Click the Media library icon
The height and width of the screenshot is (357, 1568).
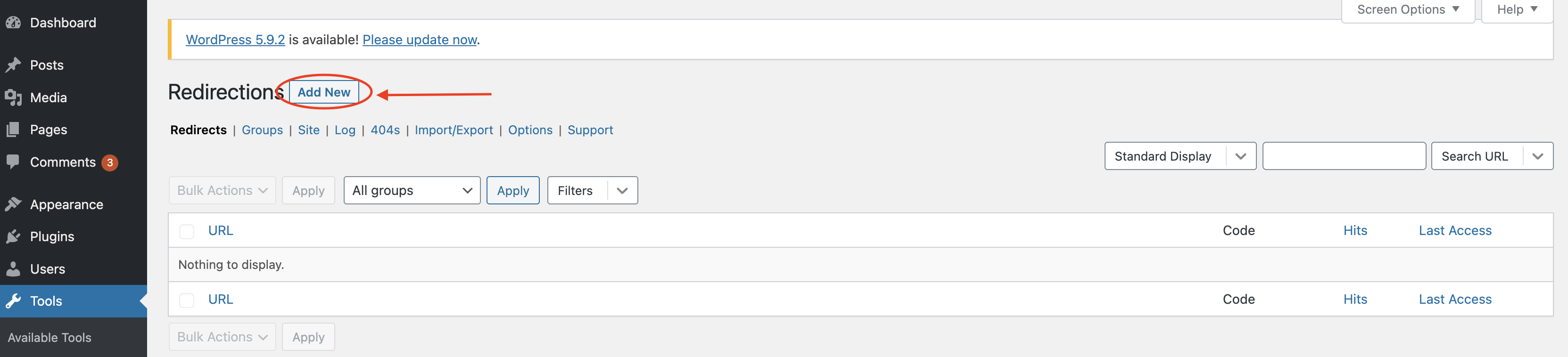[13, 97]
